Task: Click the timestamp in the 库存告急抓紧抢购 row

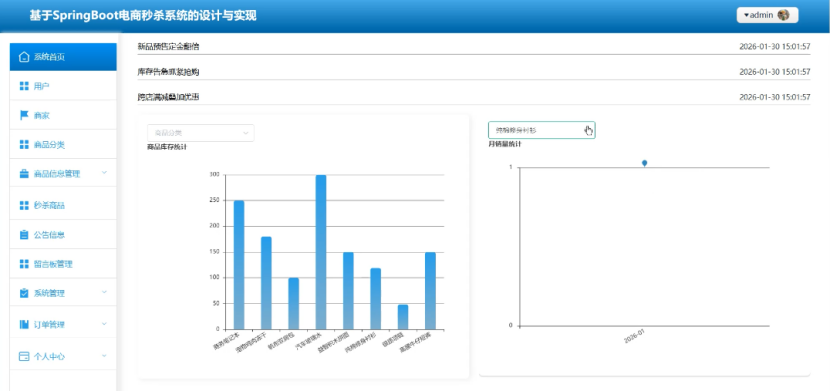Action: pyautogui.click(x=774, y=72)
